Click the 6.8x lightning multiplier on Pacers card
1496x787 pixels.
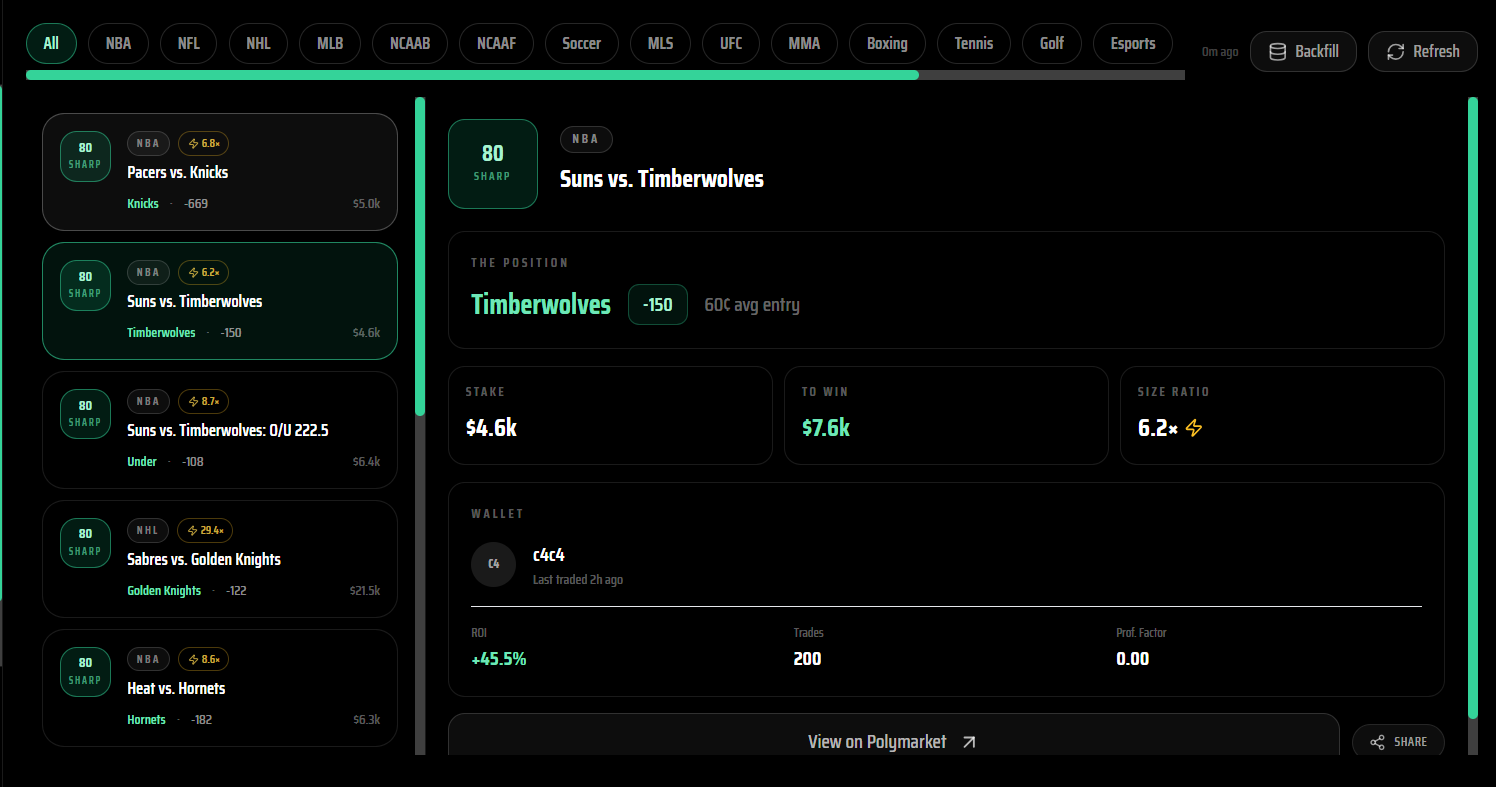tap(203, 143)
